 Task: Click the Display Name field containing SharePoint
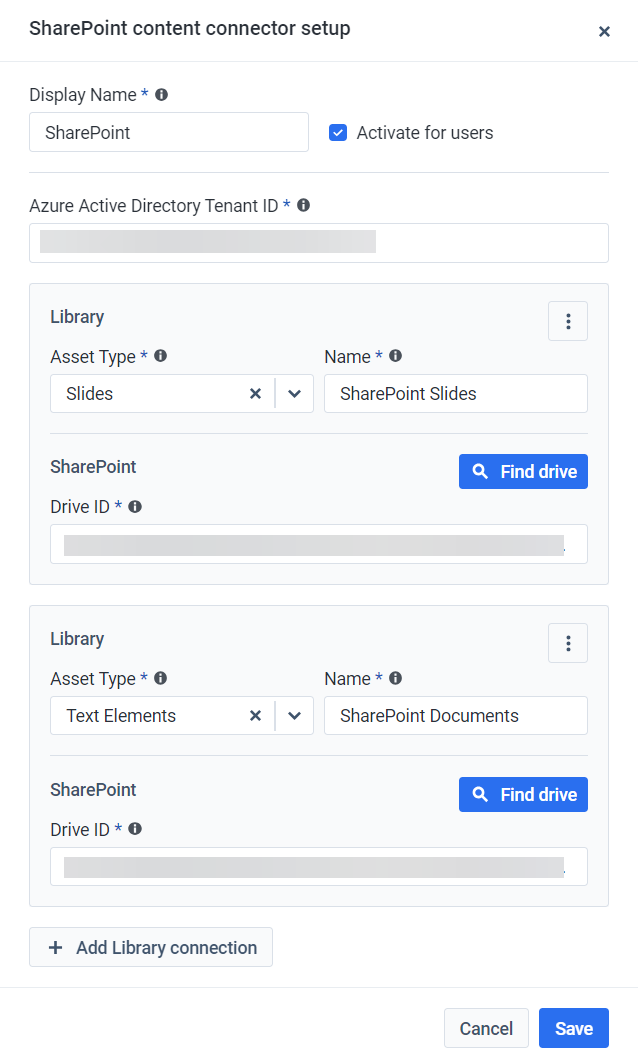[169, 132]
